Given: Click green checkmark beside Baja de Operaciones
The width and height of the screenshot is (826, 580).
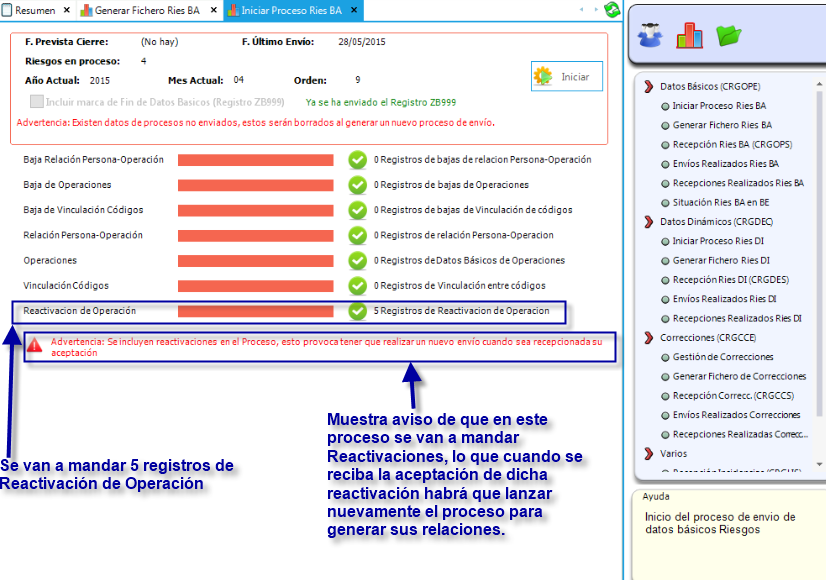Looking at the screenshot, I should point(357,185).
